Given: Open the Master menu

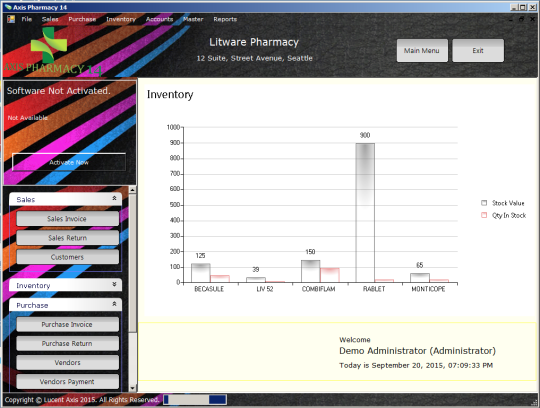Looking at the screenshot, I should tap(193, 19).
